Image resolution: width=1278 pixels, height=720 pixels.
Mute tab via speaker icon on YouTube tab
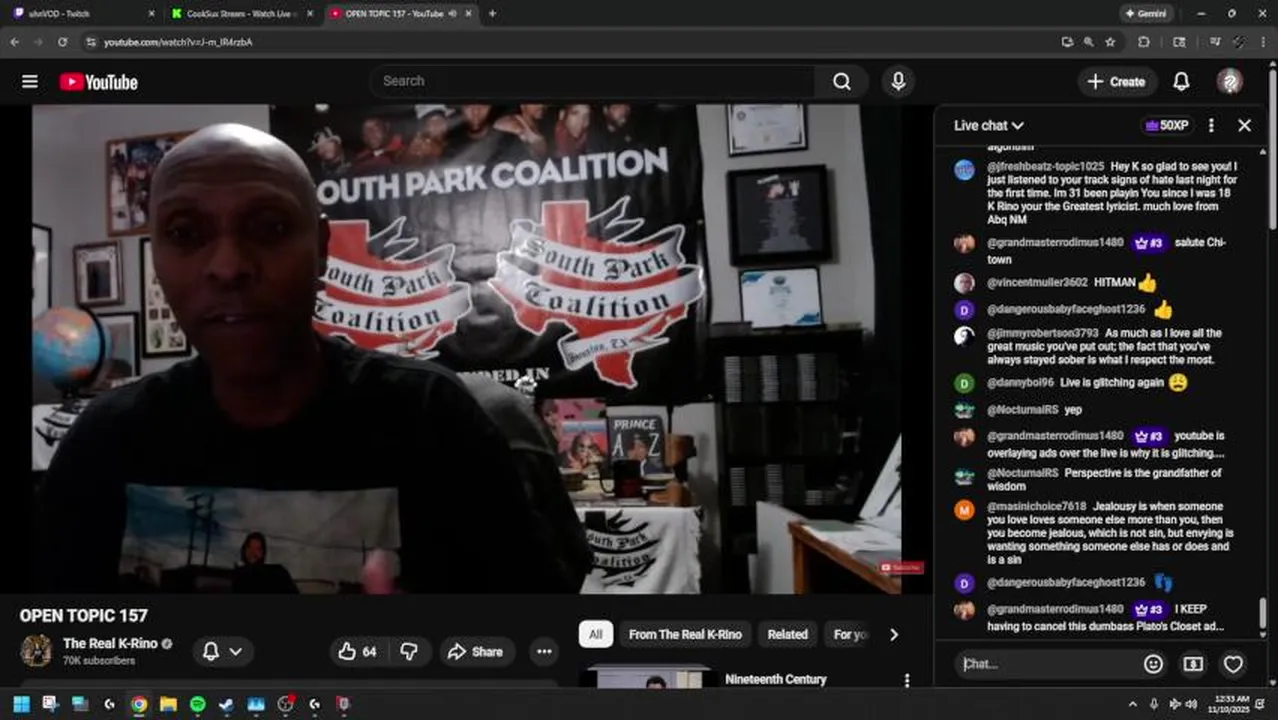[x=453, y=14]
